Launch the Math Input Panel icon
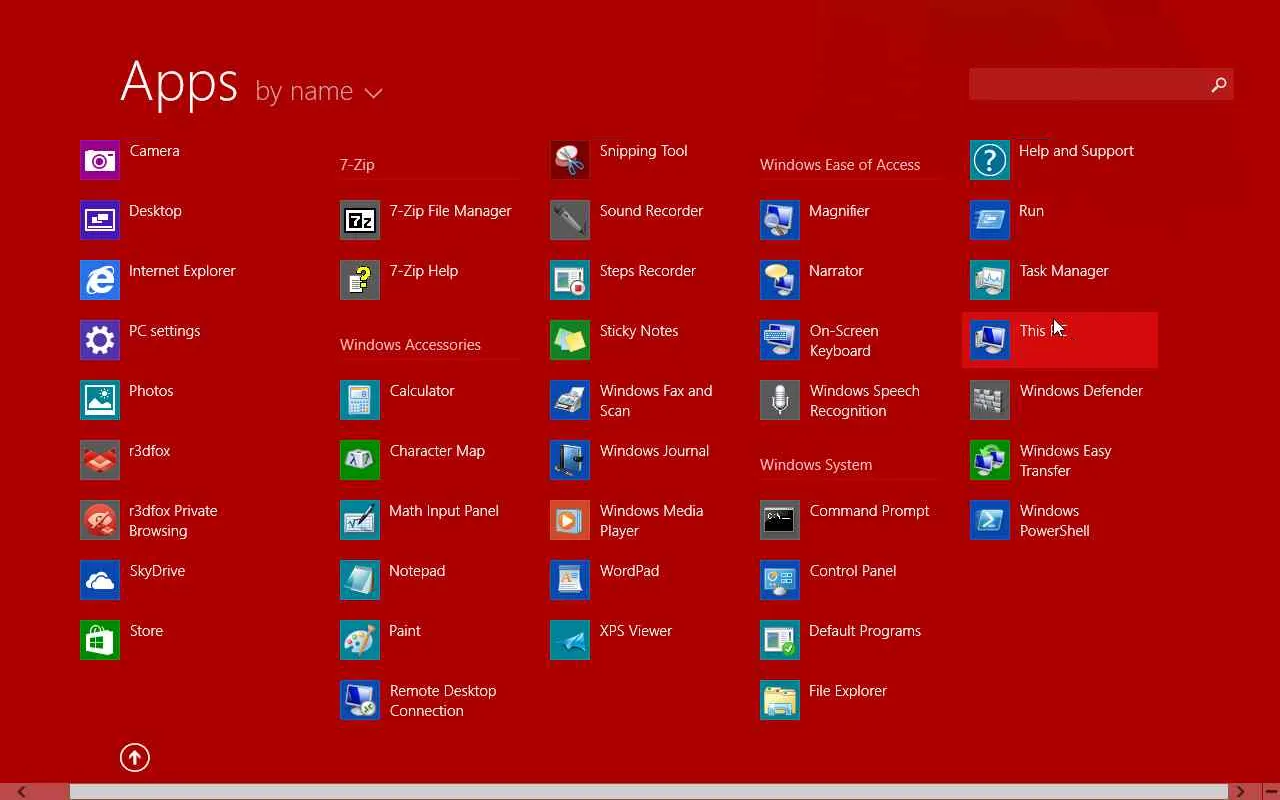Screen dimensions: 1280x800 pyautogui.click(x=360, y=520)
